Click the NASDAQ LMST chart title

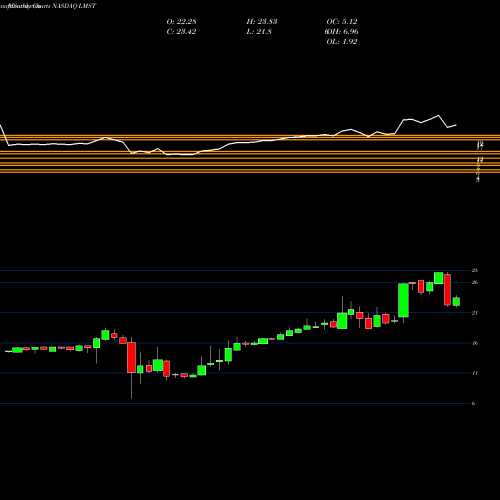(74, 6)
